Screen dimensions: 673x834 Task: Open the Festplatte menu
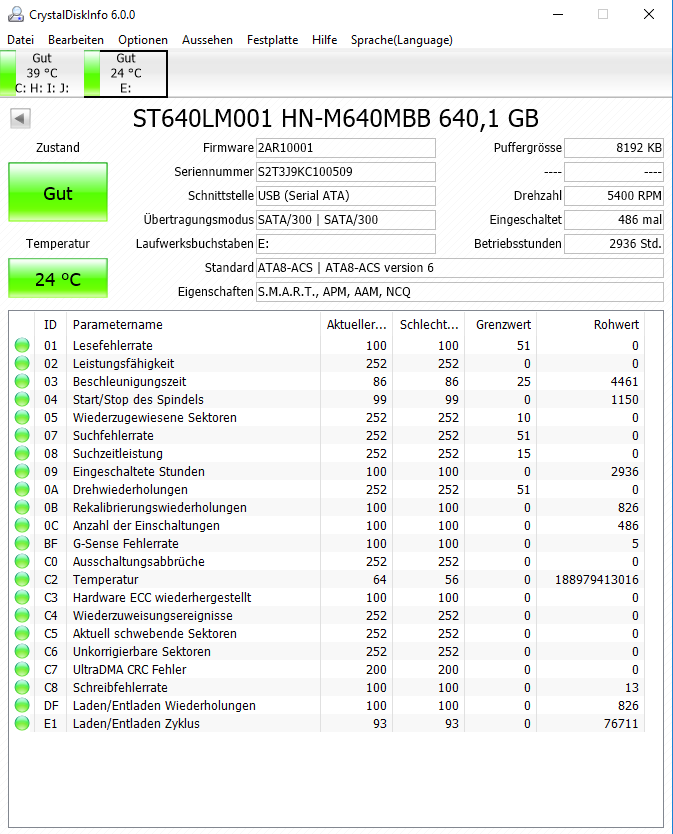pos(272,40)
